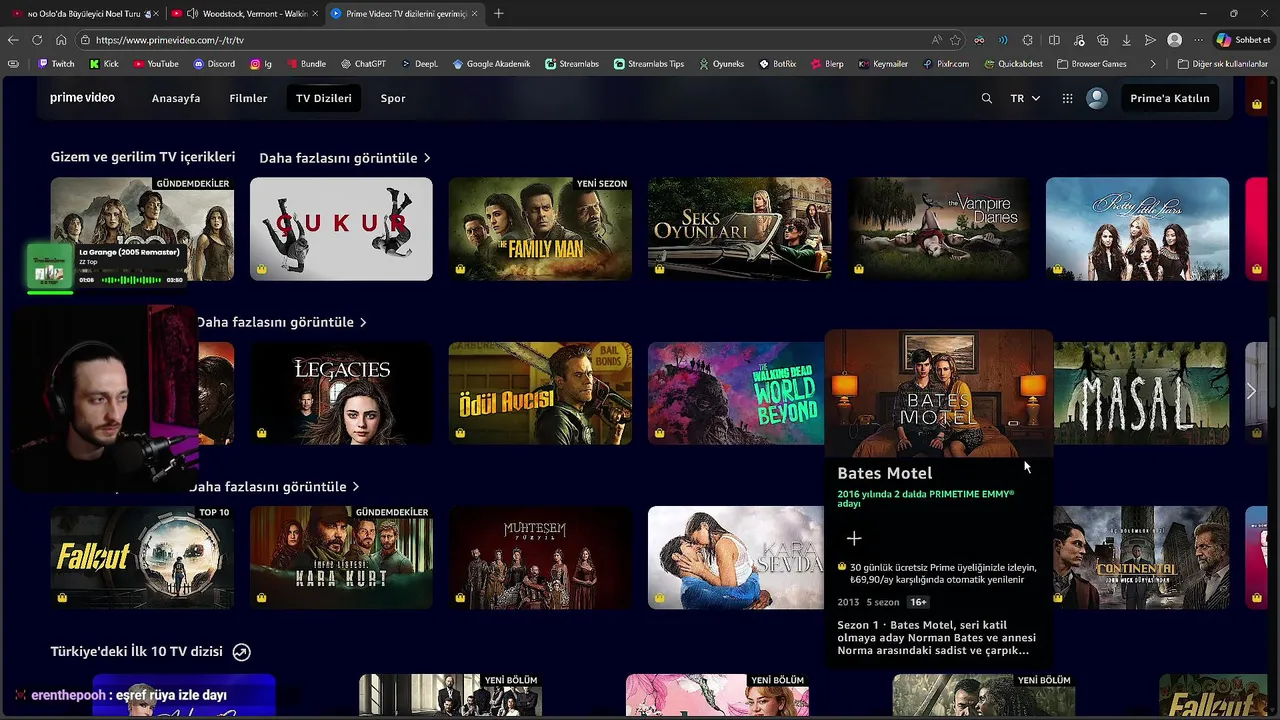This screenshot has width=1280, height=720.
Task: Expand the Diğer sık kullanılanlar folder
Action: 1222,64
